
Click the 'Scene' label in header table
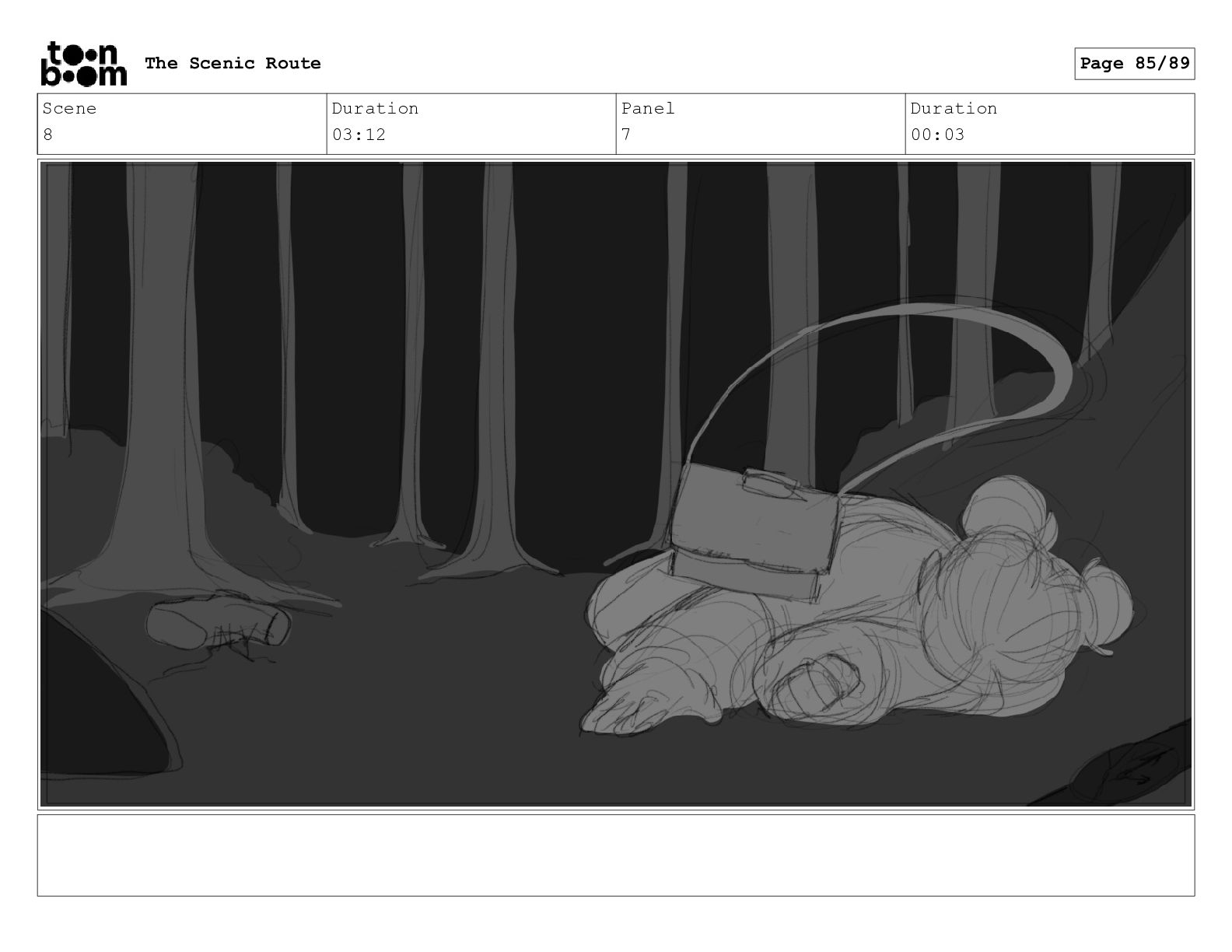point(69,108)
